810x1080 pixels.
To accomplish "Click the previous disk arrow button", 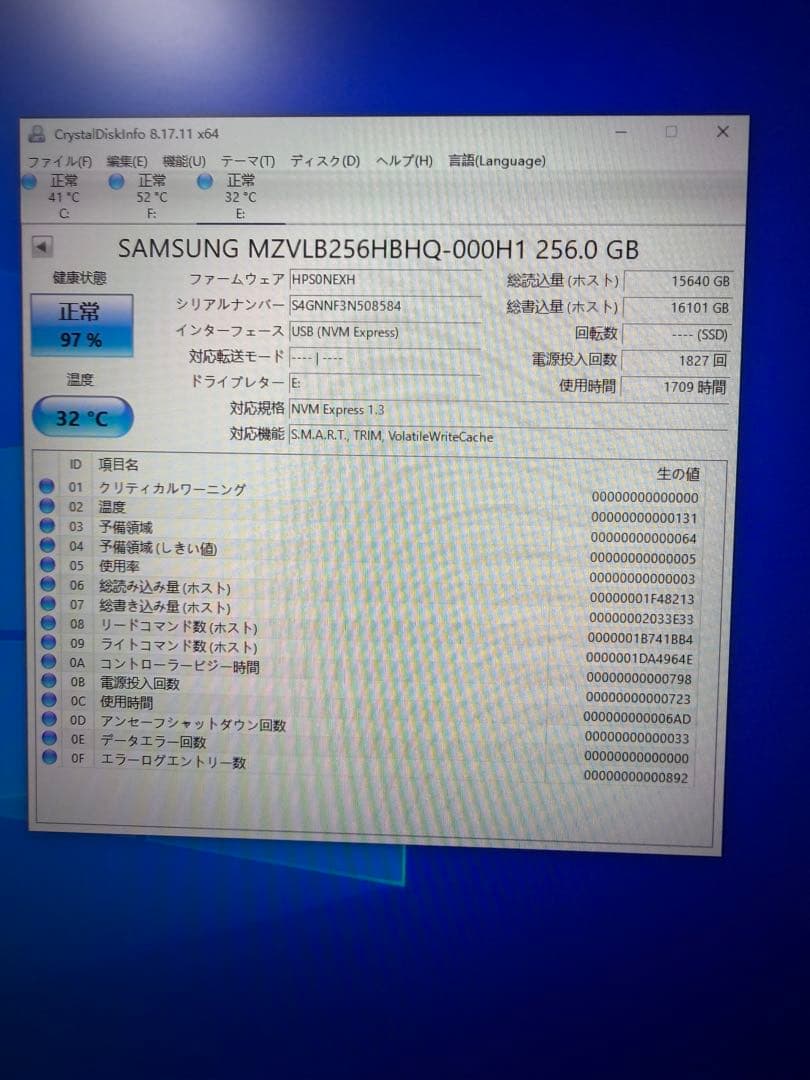I will click(42, 247).
